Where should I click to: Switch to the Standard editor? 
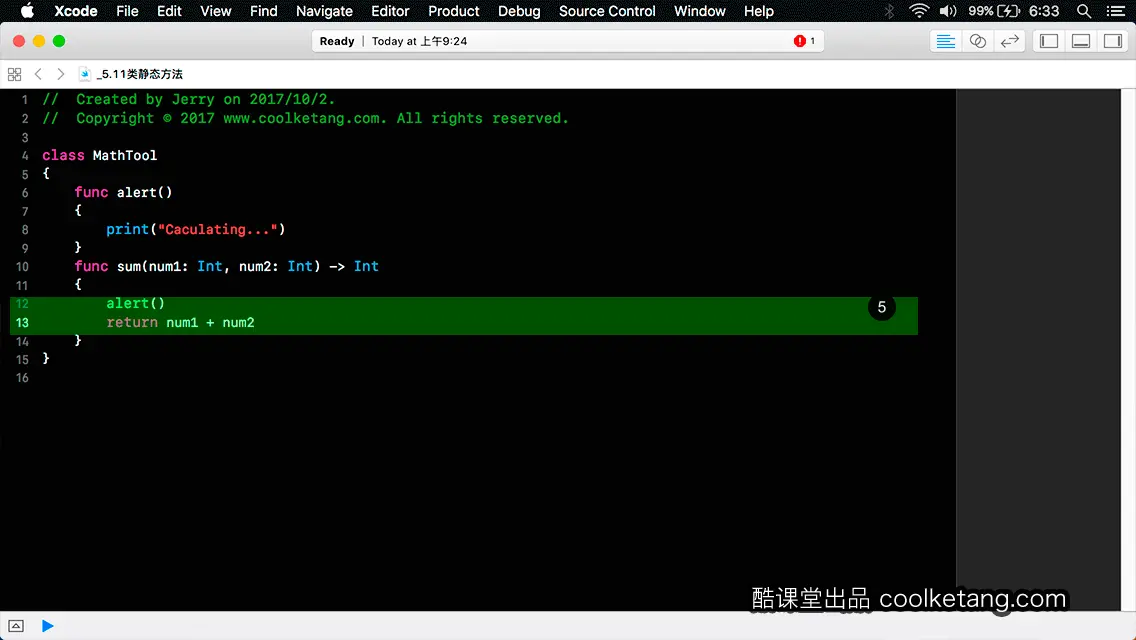click(945, 41)
